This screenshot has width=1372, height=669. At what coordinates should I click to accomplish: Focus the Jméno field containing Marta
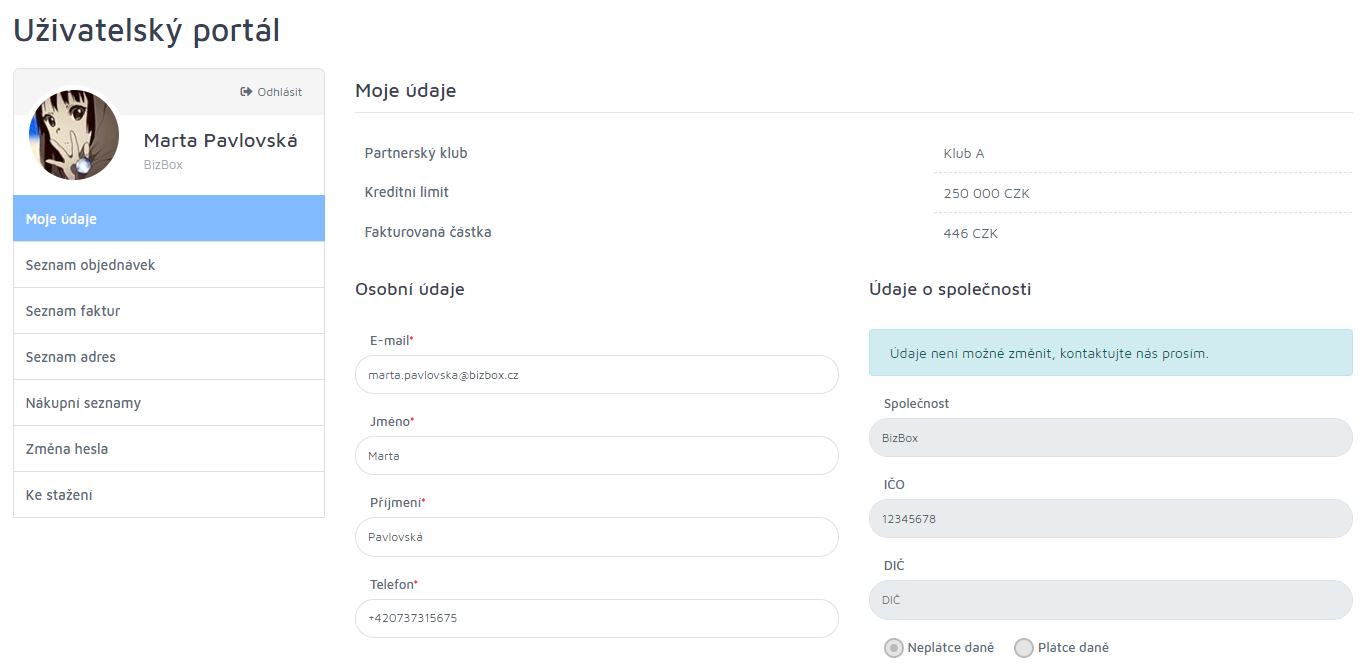click(597, 456)
